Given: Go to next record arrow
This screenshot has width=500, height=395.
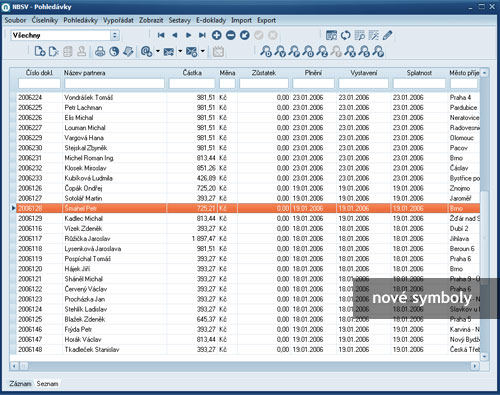Looking at the screenshot, I should 188,35.
